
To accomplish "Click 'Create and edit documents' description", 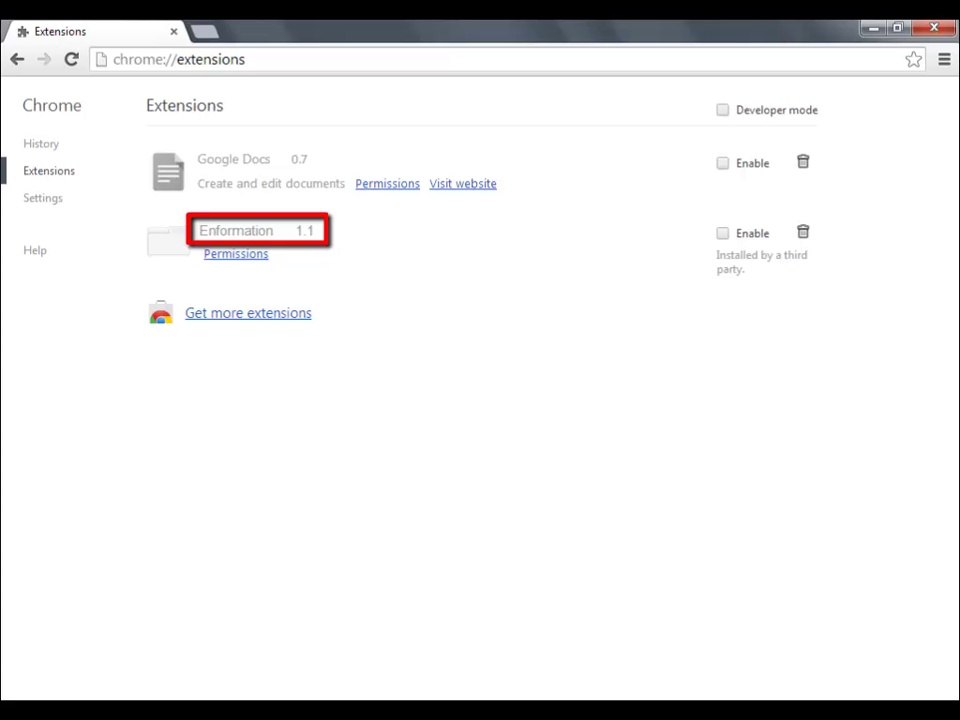I will click(271, 184).
